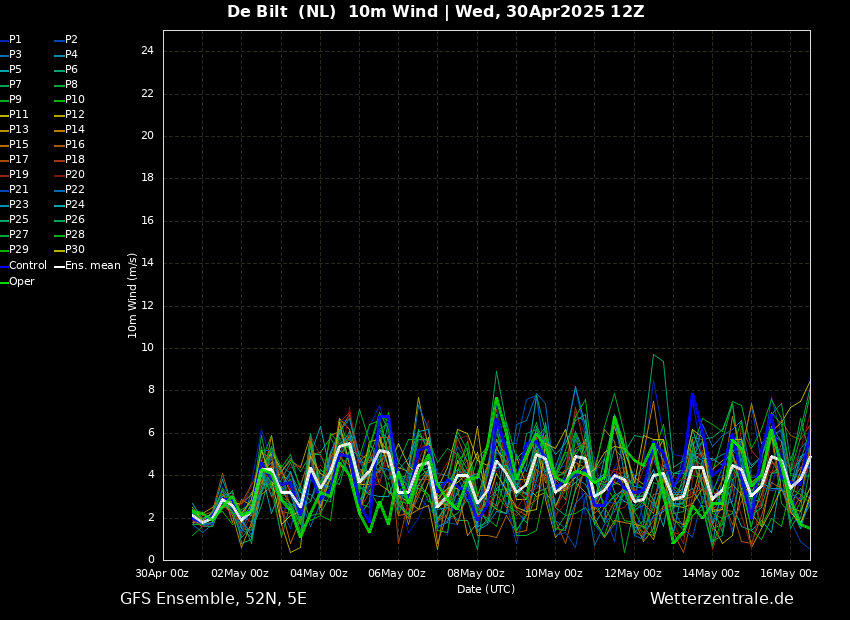Viewport: 850px width, 620px height.
Task: Click the 24 value on the y-axis
Action: coord(146,51)
